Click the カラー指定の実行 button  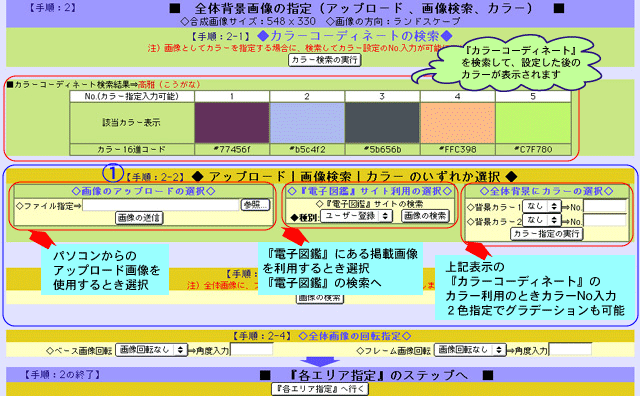tap(547, 234)
